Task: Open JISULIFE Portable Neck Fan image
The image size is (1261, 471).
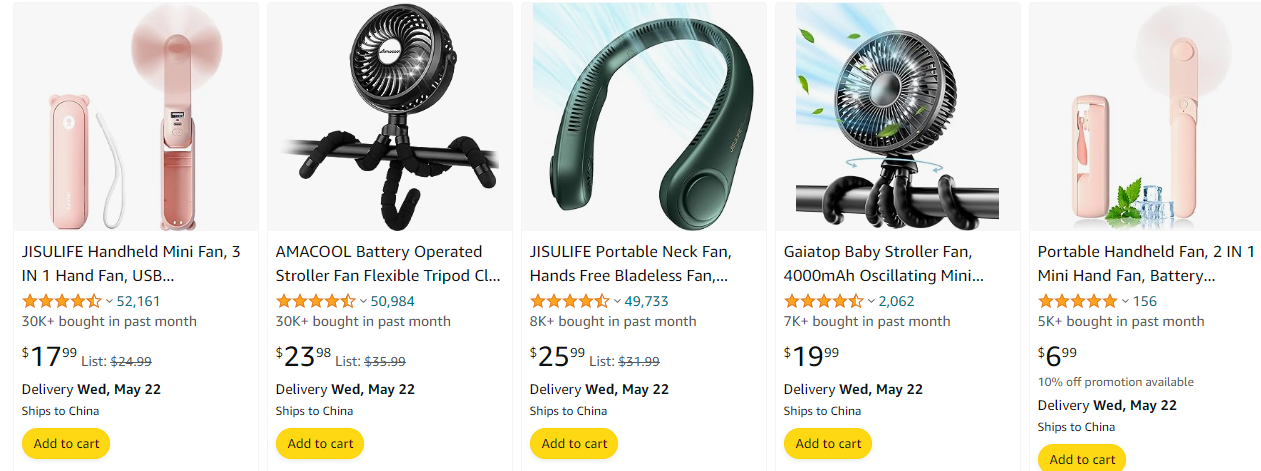Action: click(644, 116)
